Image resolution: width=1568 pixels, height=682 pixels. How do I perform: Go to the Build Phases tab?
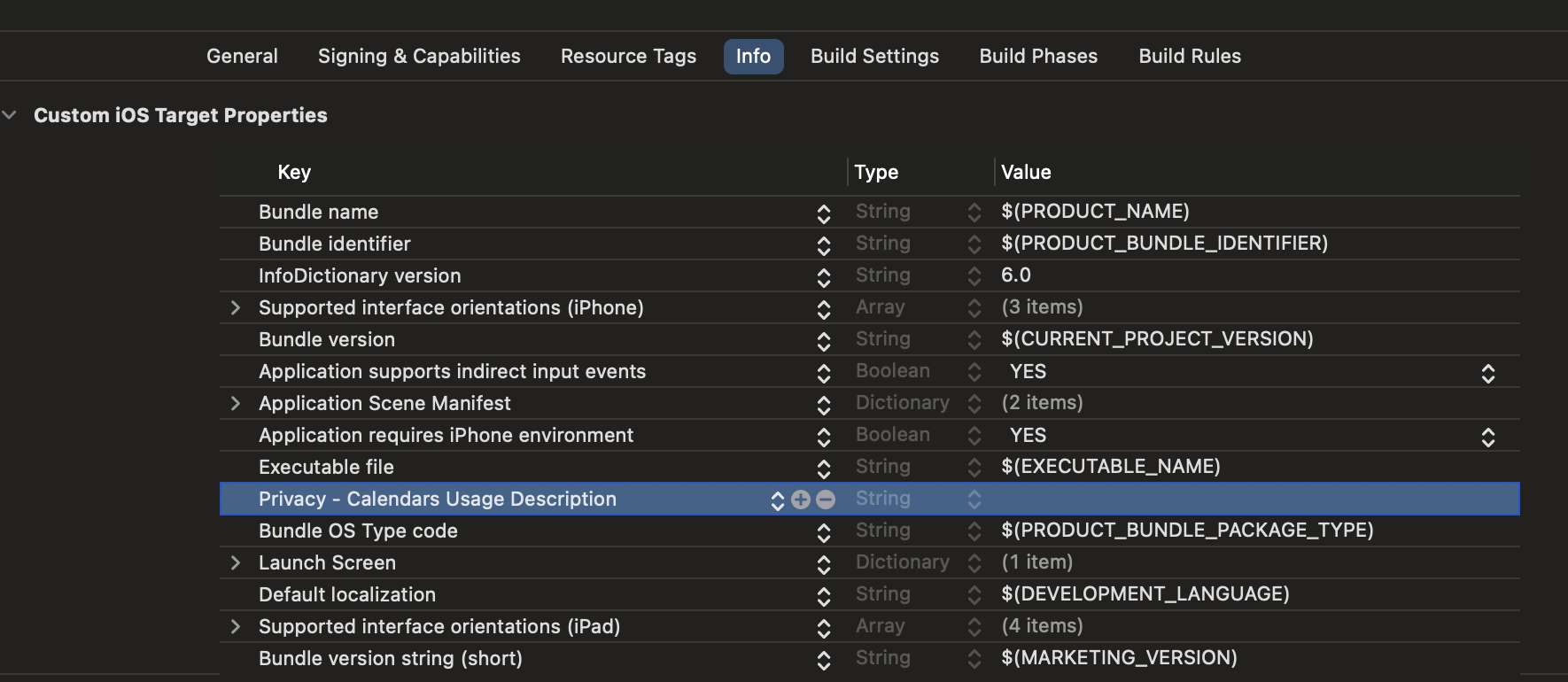pos(1038,57)
